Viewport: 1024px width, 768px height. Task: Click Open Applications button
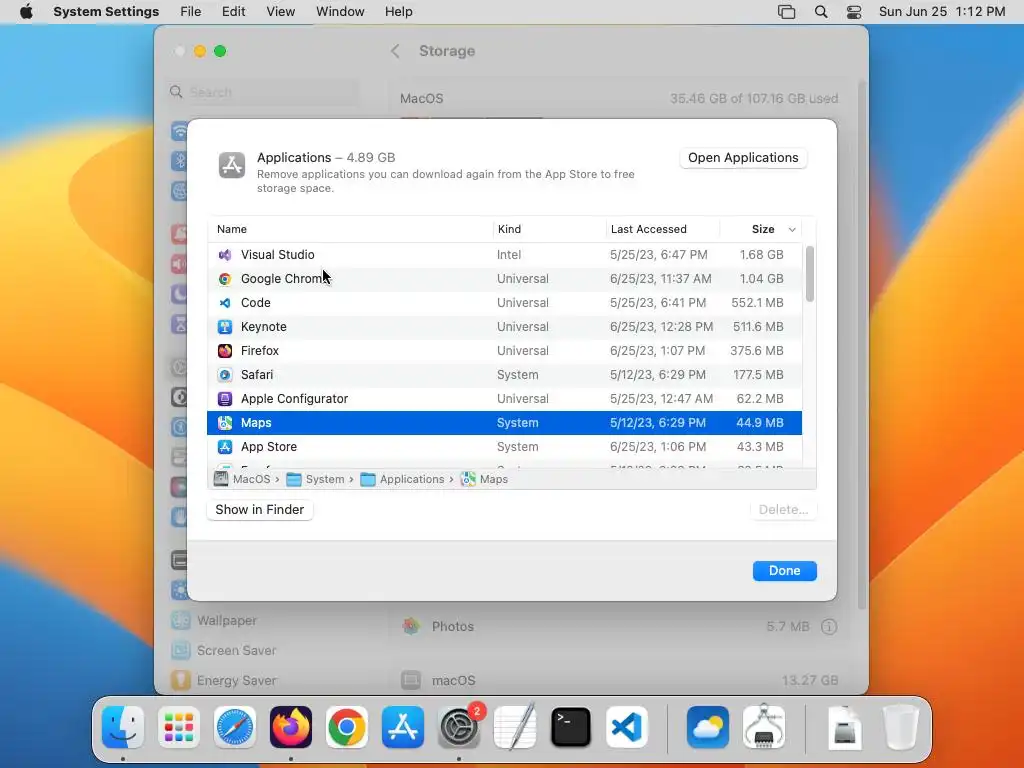tap(743, 158)
